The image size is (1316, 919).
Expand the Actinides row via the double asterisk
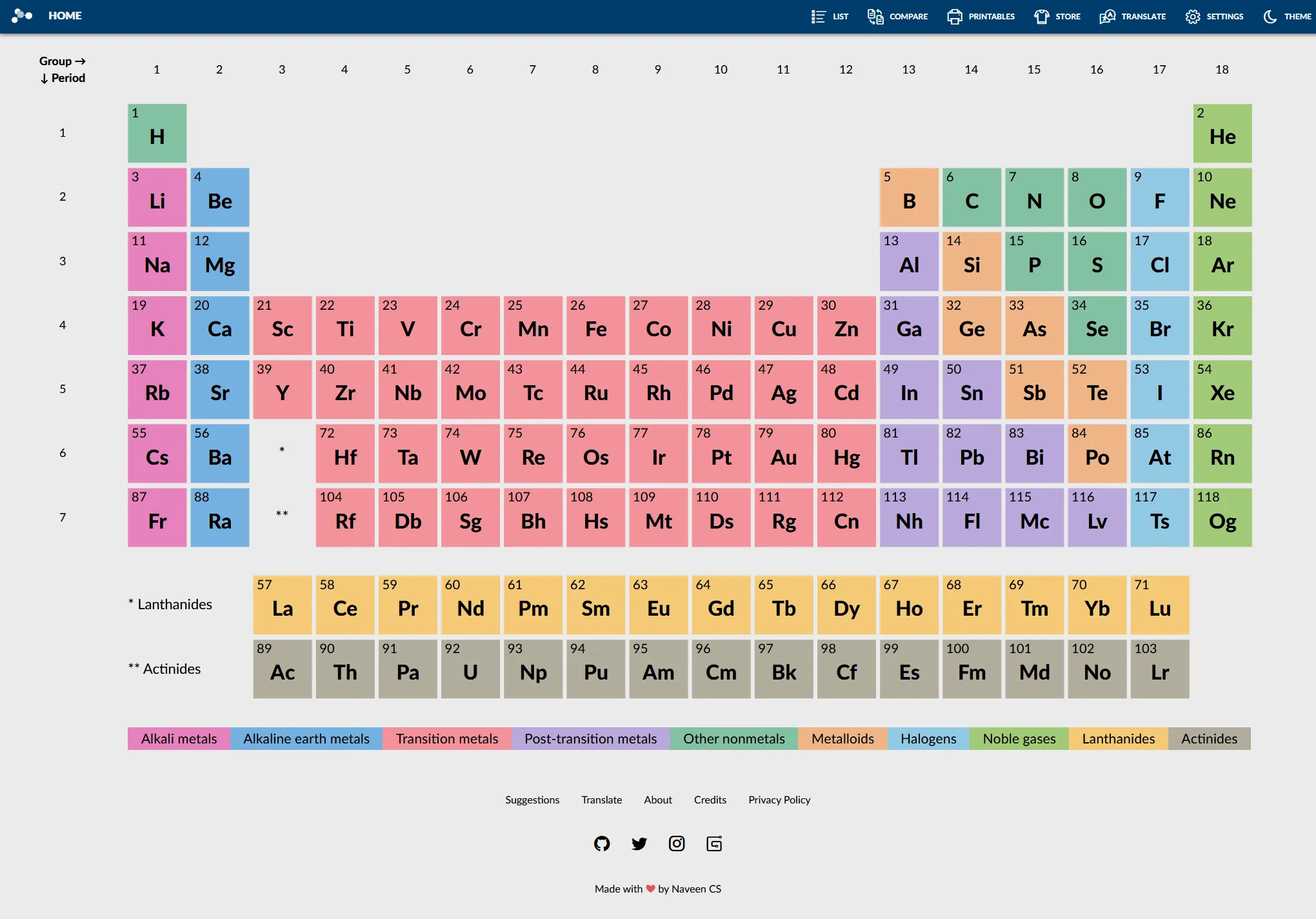(282, 513)
